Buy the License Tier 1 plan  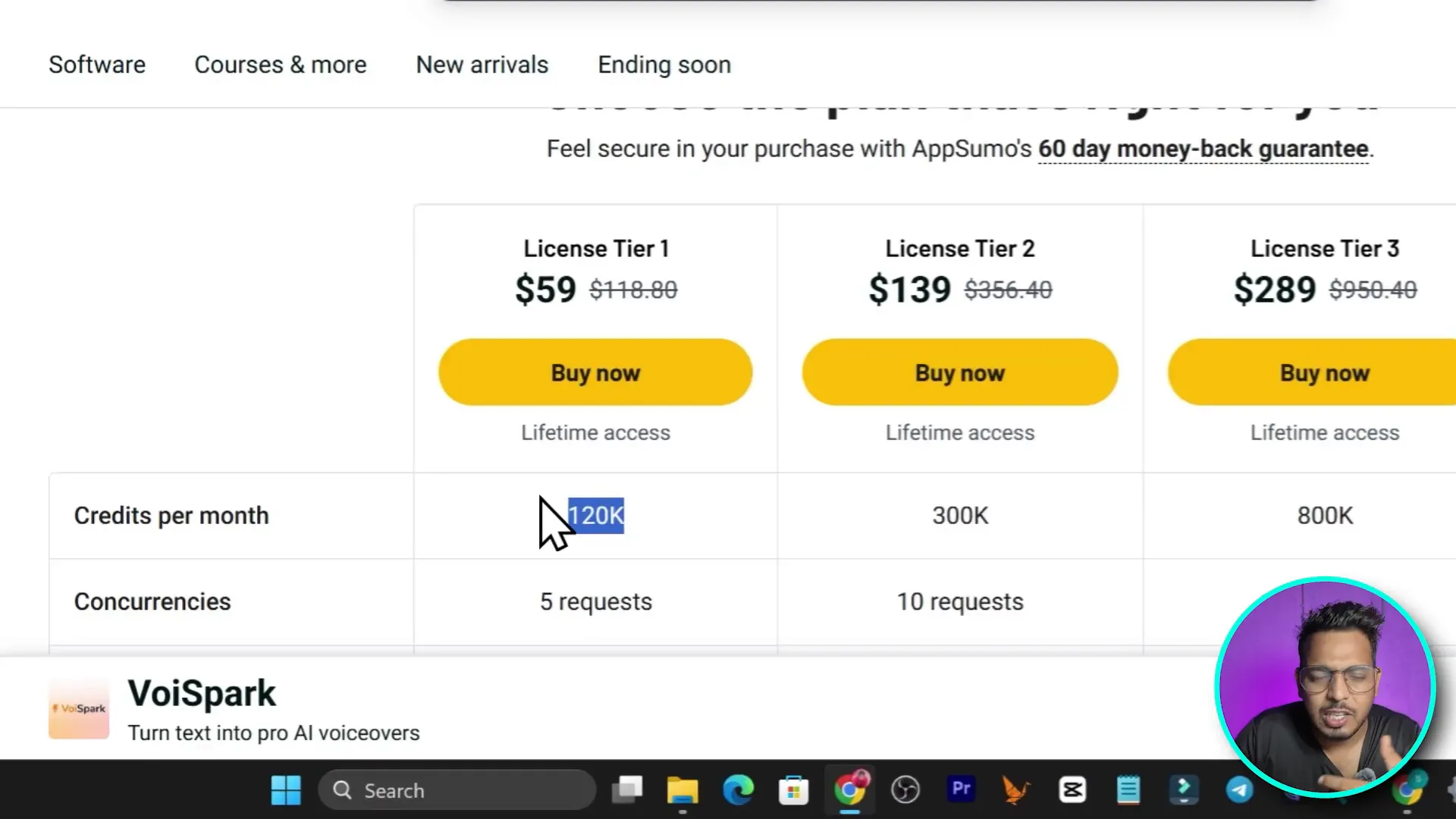click(595, 372)
